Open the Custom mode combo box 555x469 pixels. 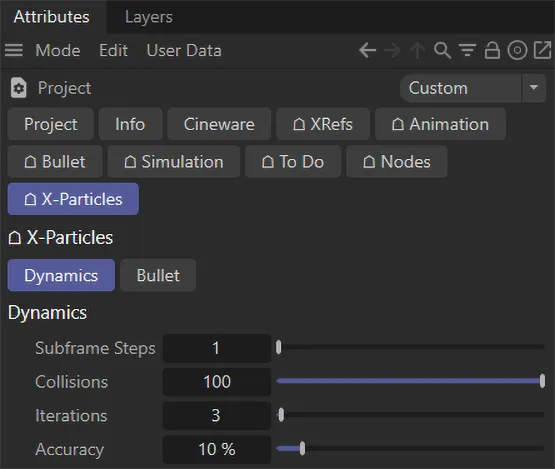473,88
